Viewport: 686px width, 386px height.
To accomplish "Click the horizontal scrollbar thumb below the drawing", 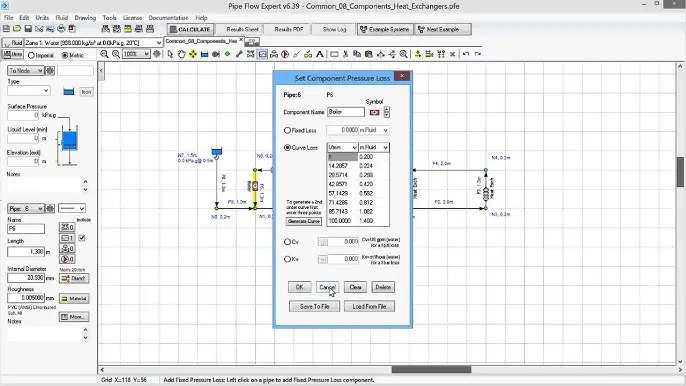I will tap(431, 370).
